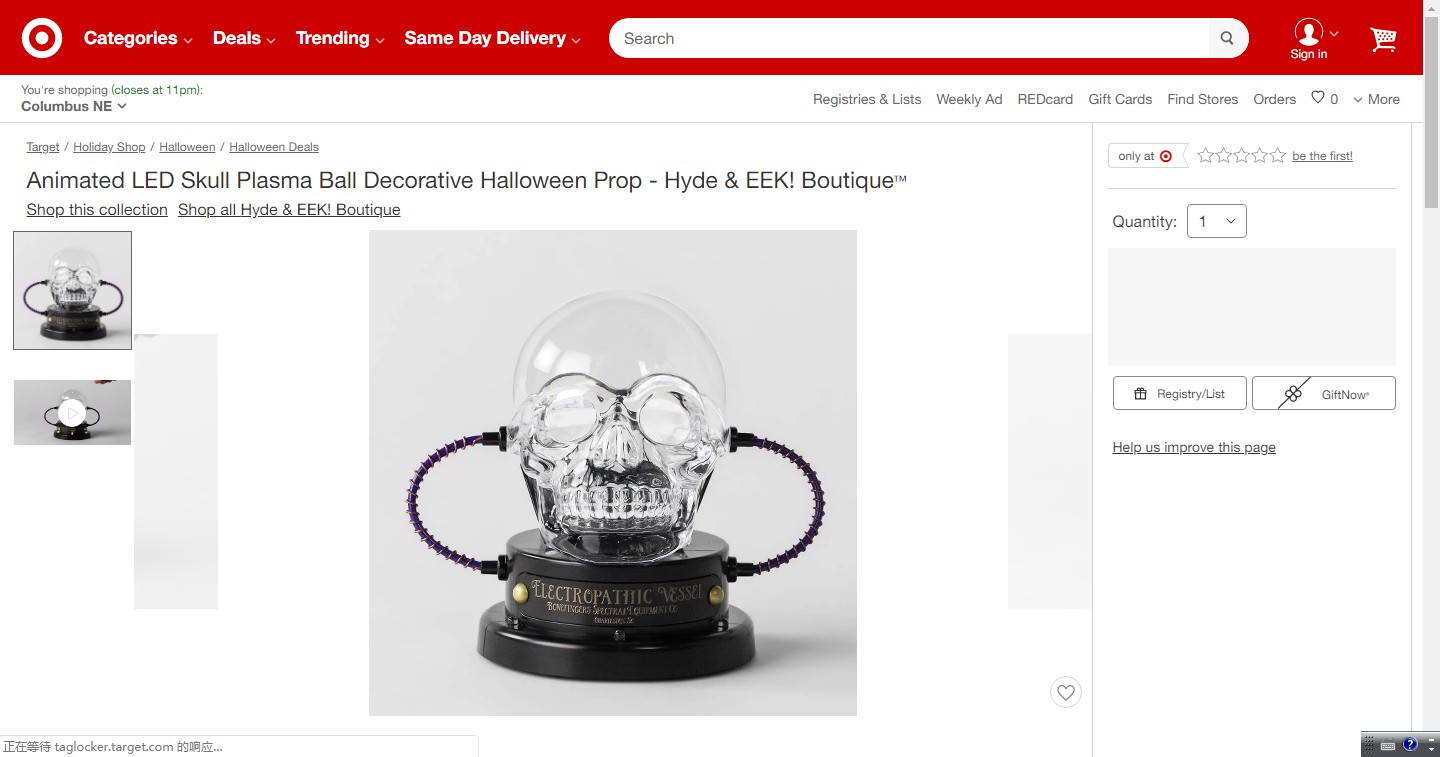Image resolution: width=1440 pixels, height=757 pixels.
Task: Open the Weekly Ad link
Action: point(969,99)
